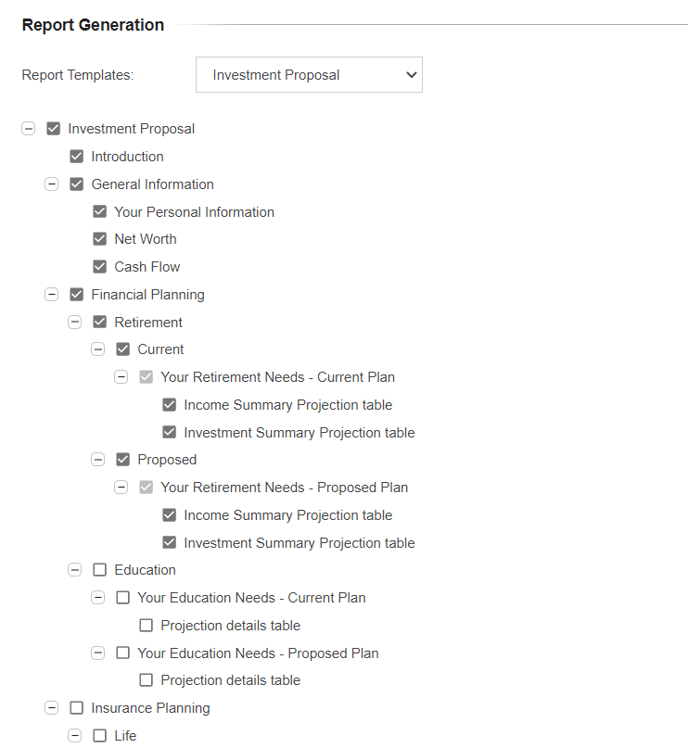Tick Your Education Needs - Current Plan checkbox
Image resolution: width=688 pixels, height=748 pixels.
click(123, 598)
